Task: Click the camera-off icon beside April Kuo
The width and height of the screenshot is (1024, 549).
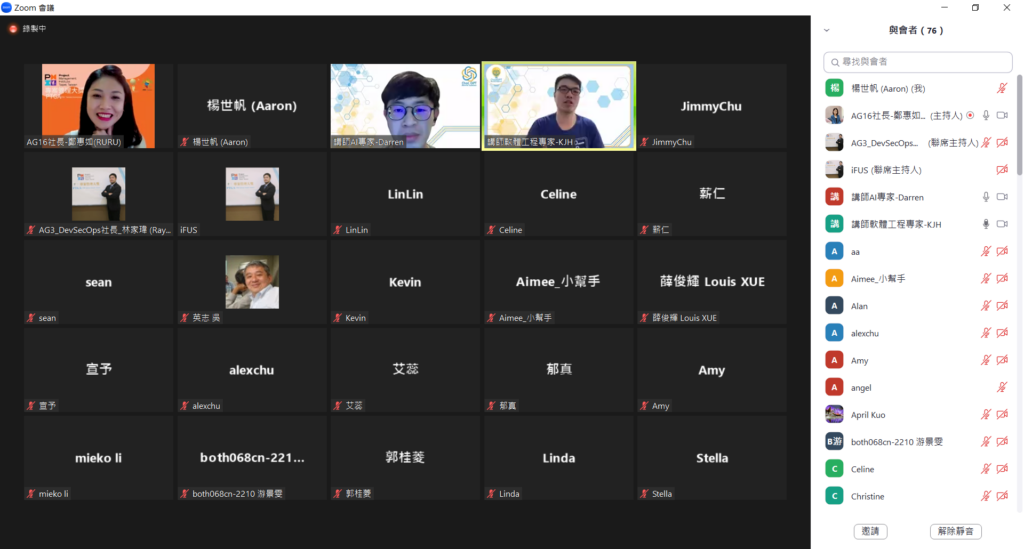Action: coord(1002,414)
